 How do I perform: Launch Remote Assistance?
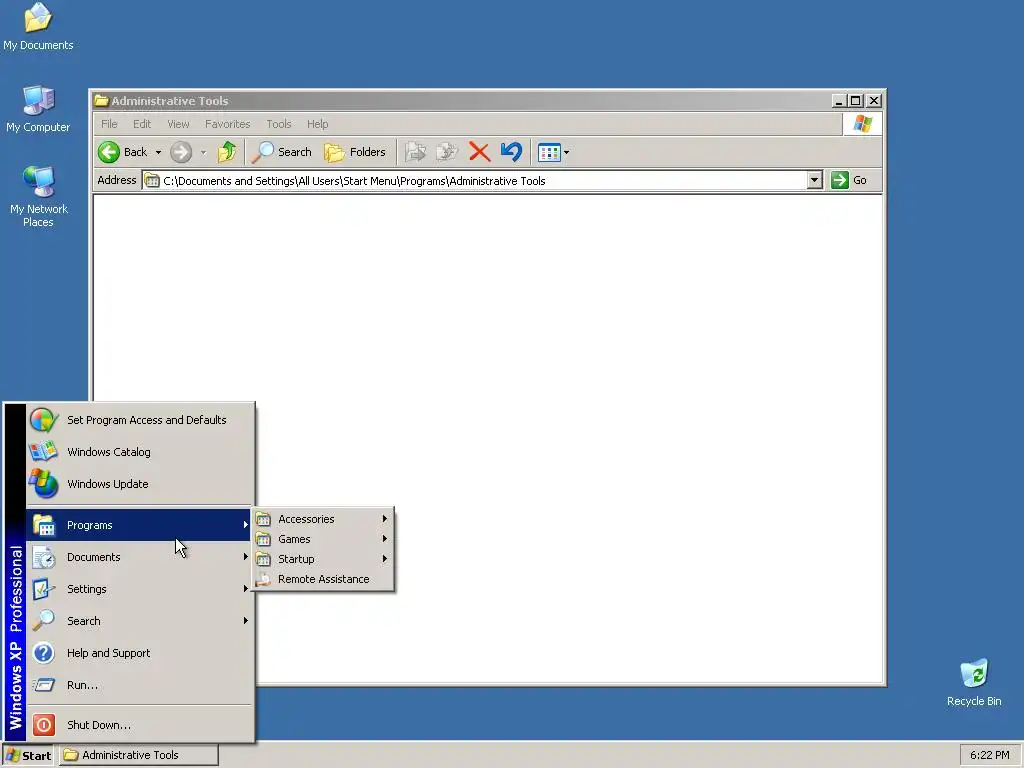[x=323, y=579]
